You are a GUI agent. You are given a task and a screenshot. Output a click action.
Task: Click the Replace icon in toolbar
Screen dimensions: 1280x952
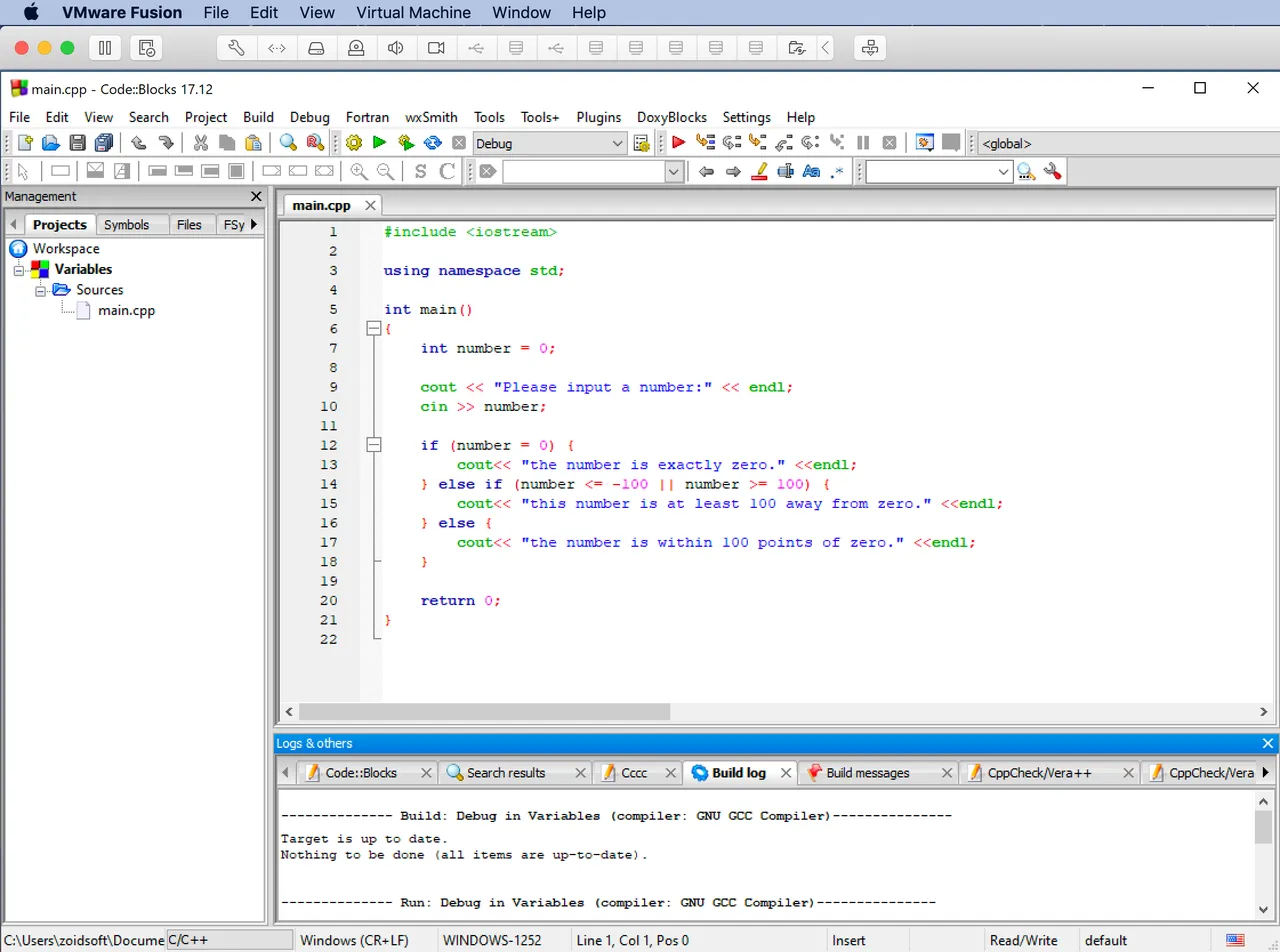[315, 143]
